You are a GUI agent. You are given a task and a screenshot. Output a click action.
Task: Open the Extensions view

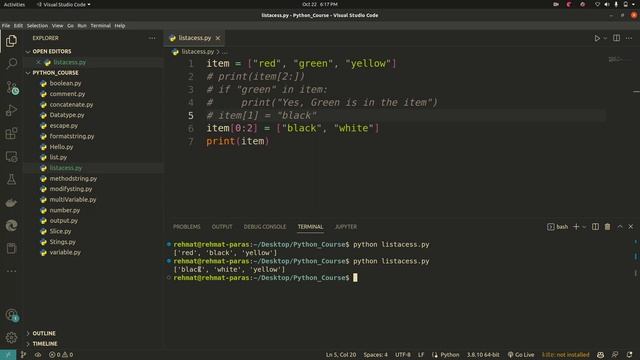11,133
